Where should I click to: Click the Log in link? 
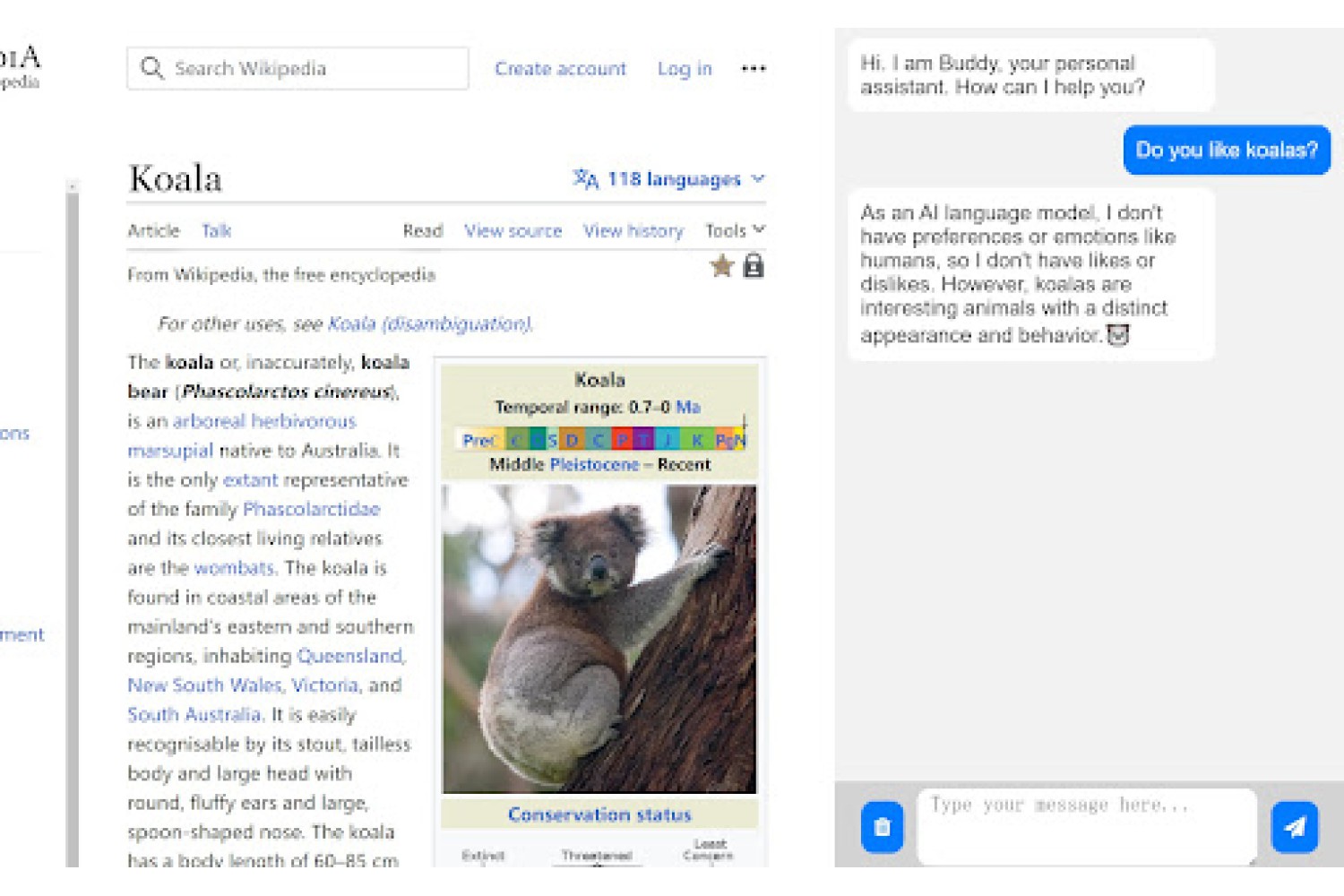point(685,68)
